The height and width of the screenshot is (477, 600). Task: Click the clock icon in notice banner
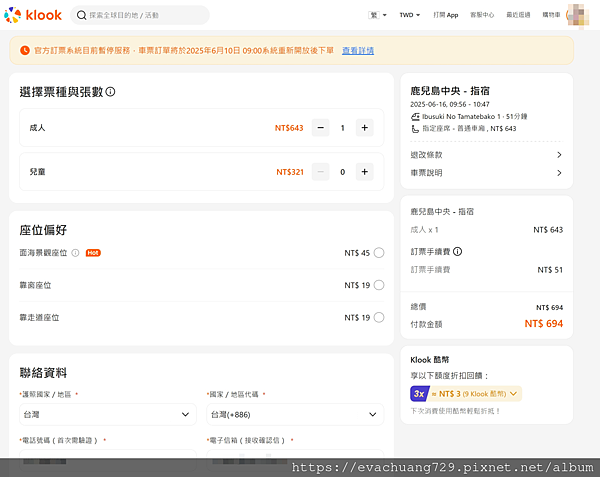click(x=25, y=50)
